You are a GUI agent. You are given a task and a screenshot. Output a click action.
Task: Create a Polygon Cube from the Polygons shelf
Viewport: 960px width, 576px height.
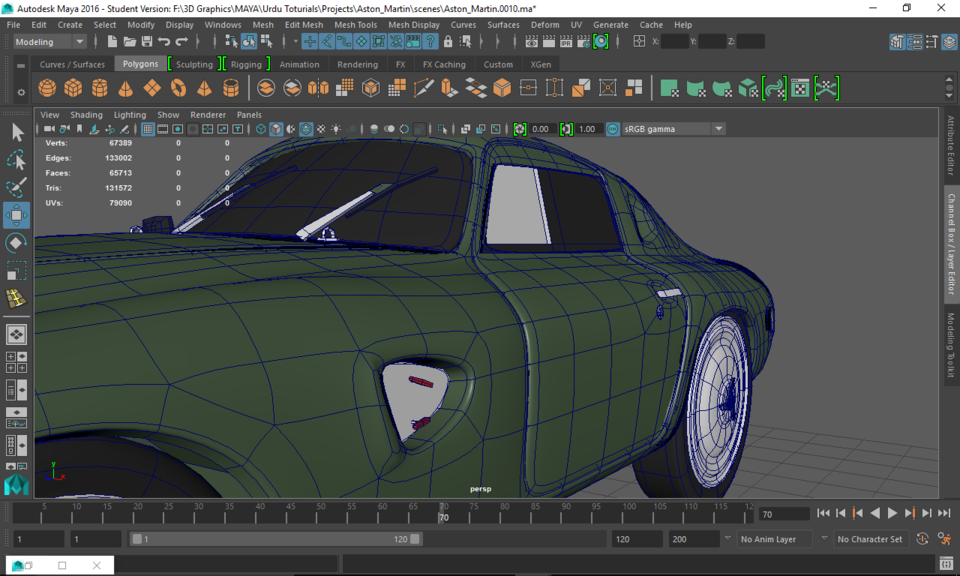click(x=73, y=88)
